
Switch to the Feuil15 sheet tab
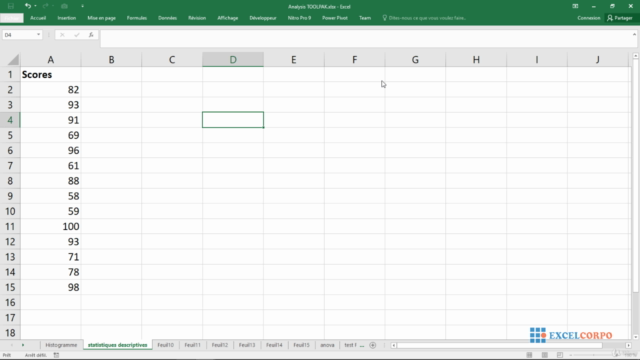click(301, 345)
